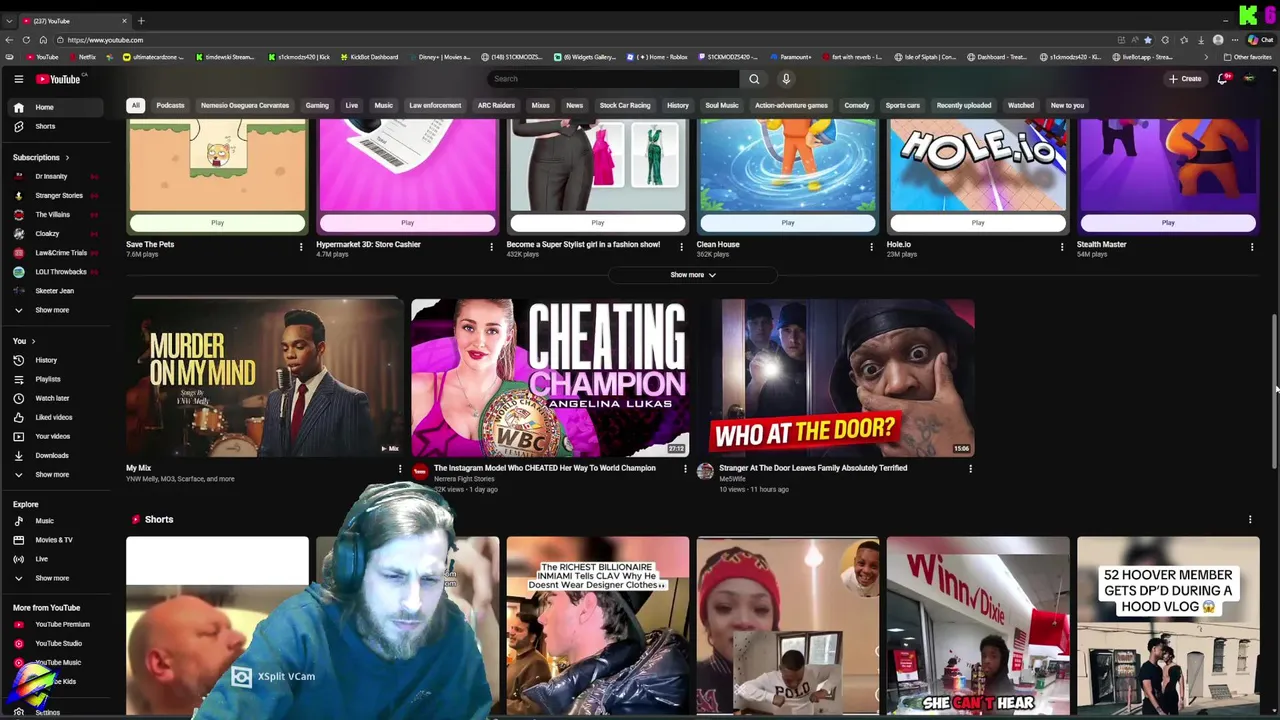The image size is (1280, 720).
Task: Click the Hole.io game title
Action: (898, 244)
